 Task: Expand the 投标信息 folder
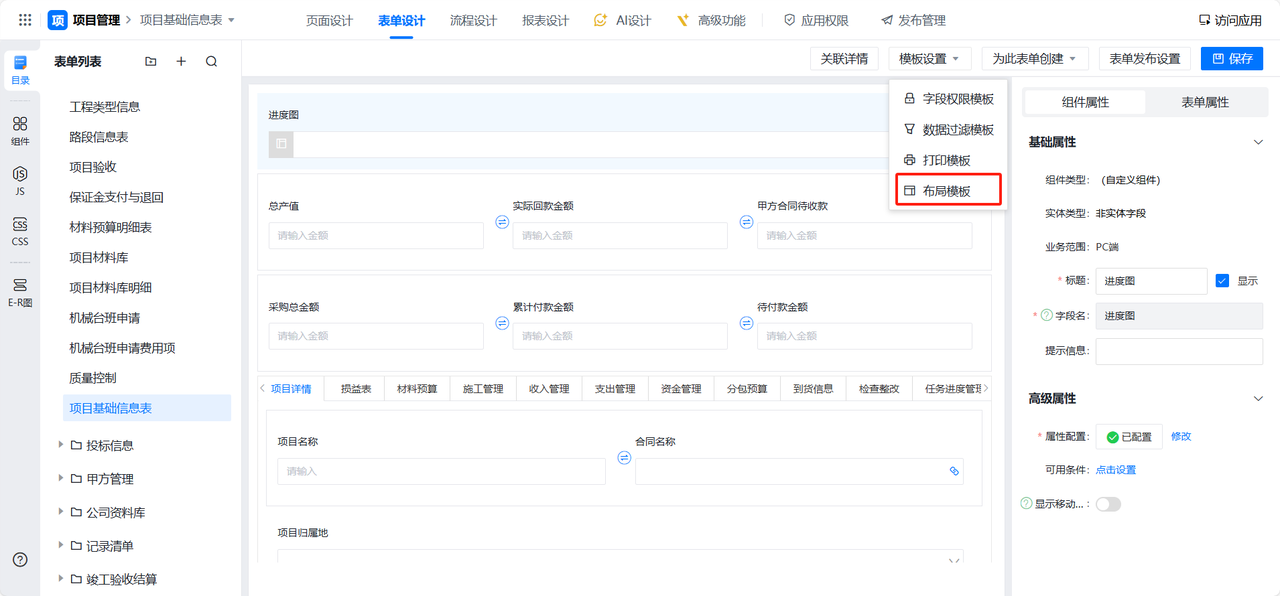pos(62,445)
